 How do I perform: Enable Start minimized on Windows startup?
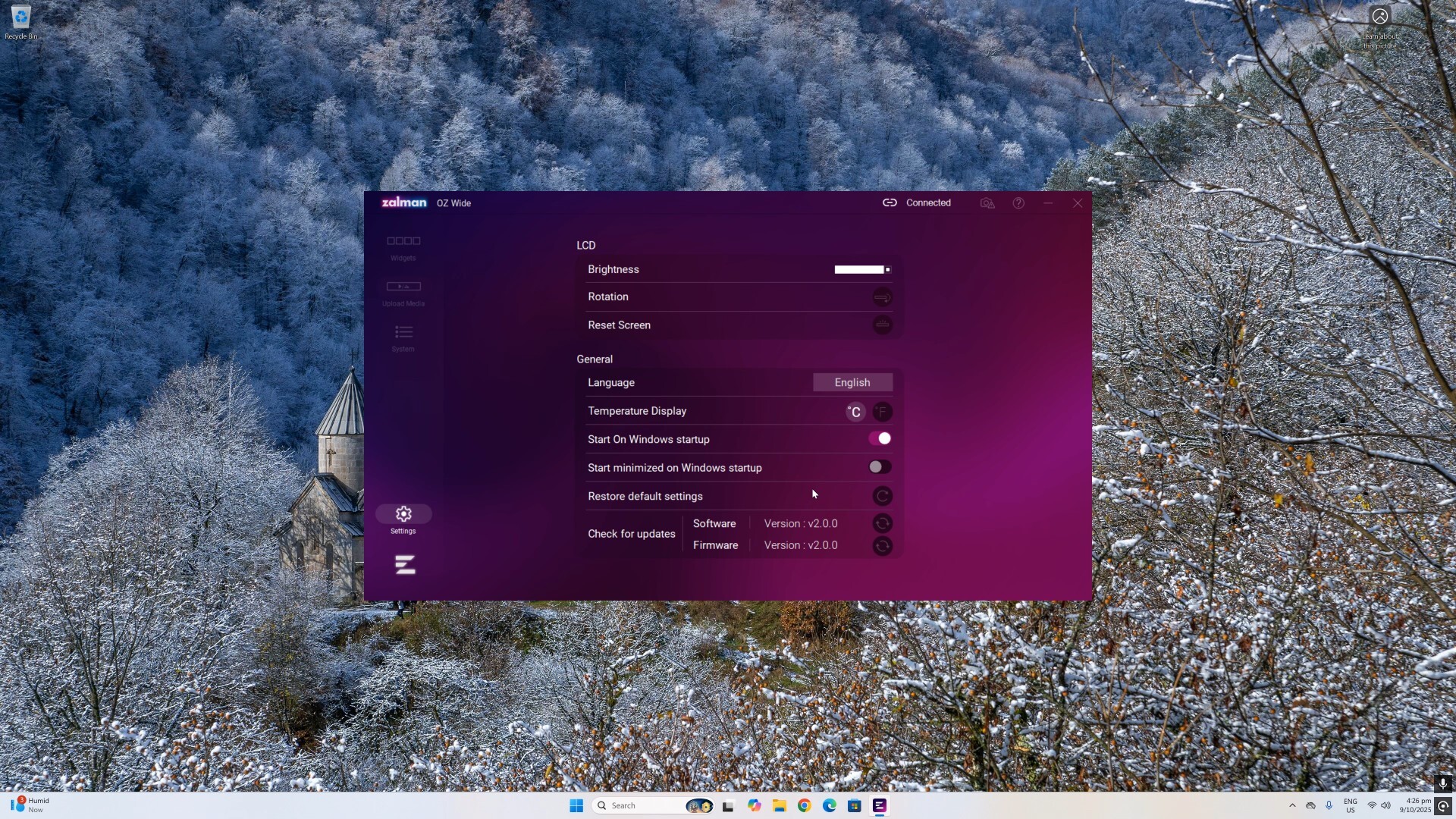click(x=880, y=467)
